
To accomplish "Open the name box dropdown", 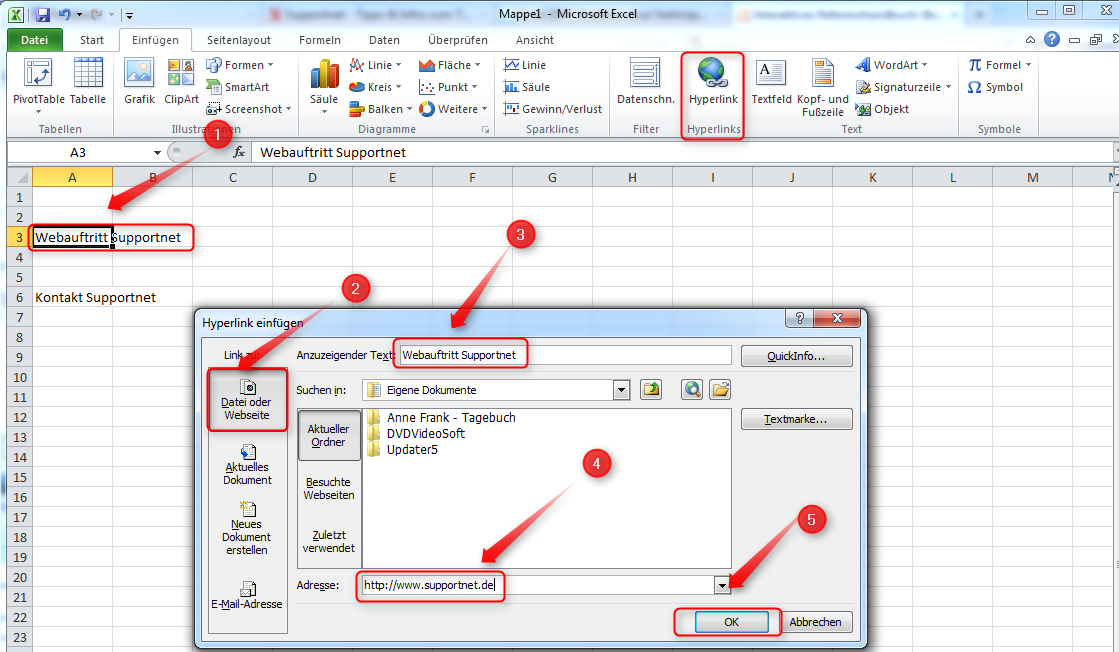I will (x=157, y=153).
